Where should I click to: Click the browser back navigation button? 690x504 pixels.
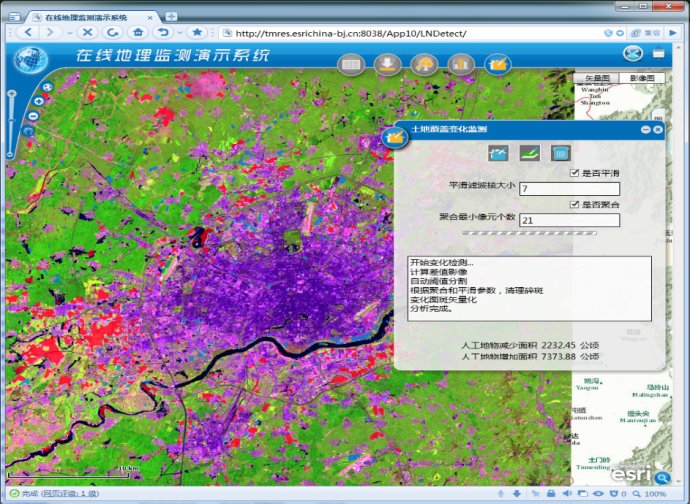[x=26, y=32]
